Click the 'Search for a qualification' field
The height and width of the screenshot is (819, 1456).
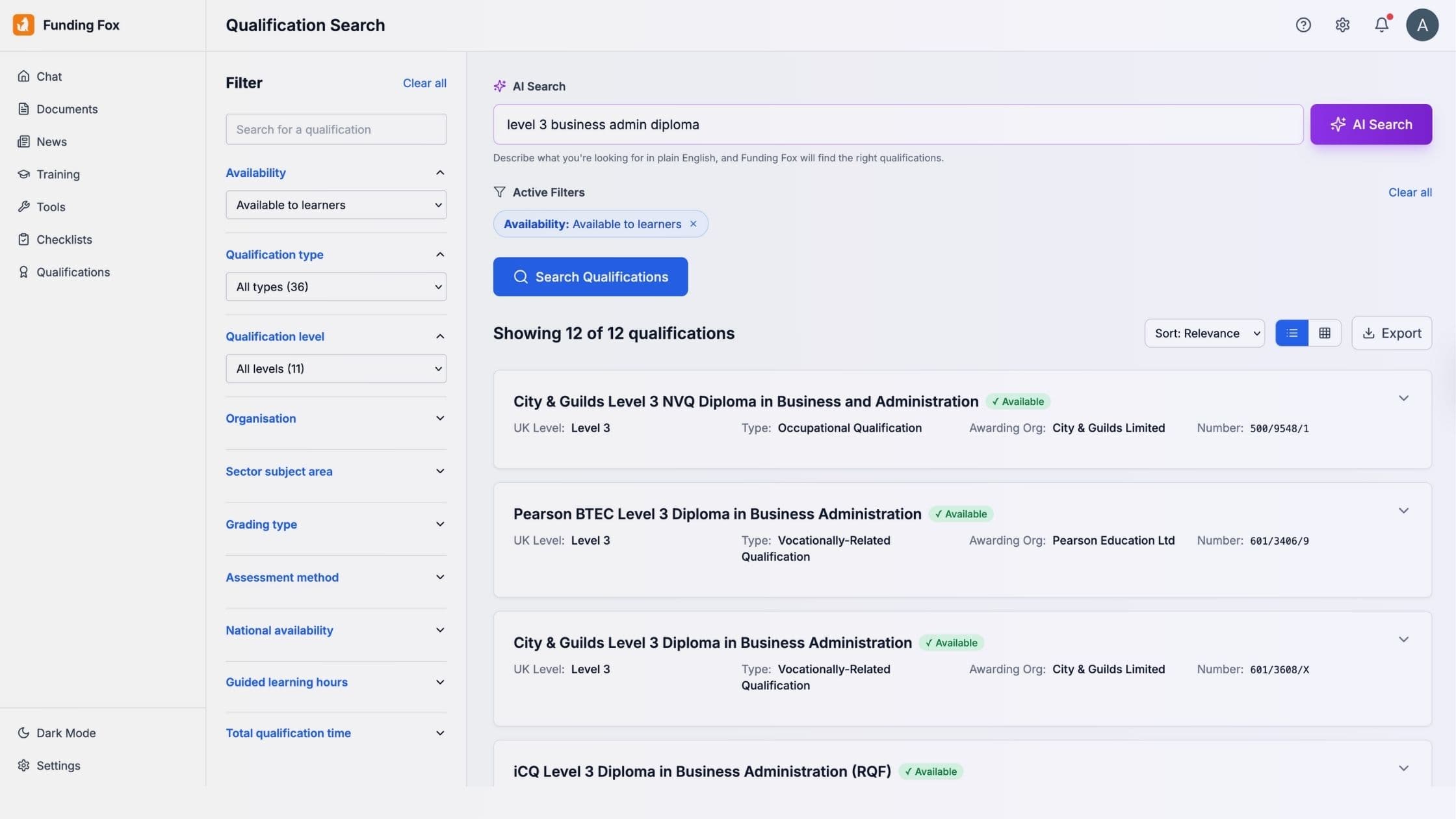(336, 129)
